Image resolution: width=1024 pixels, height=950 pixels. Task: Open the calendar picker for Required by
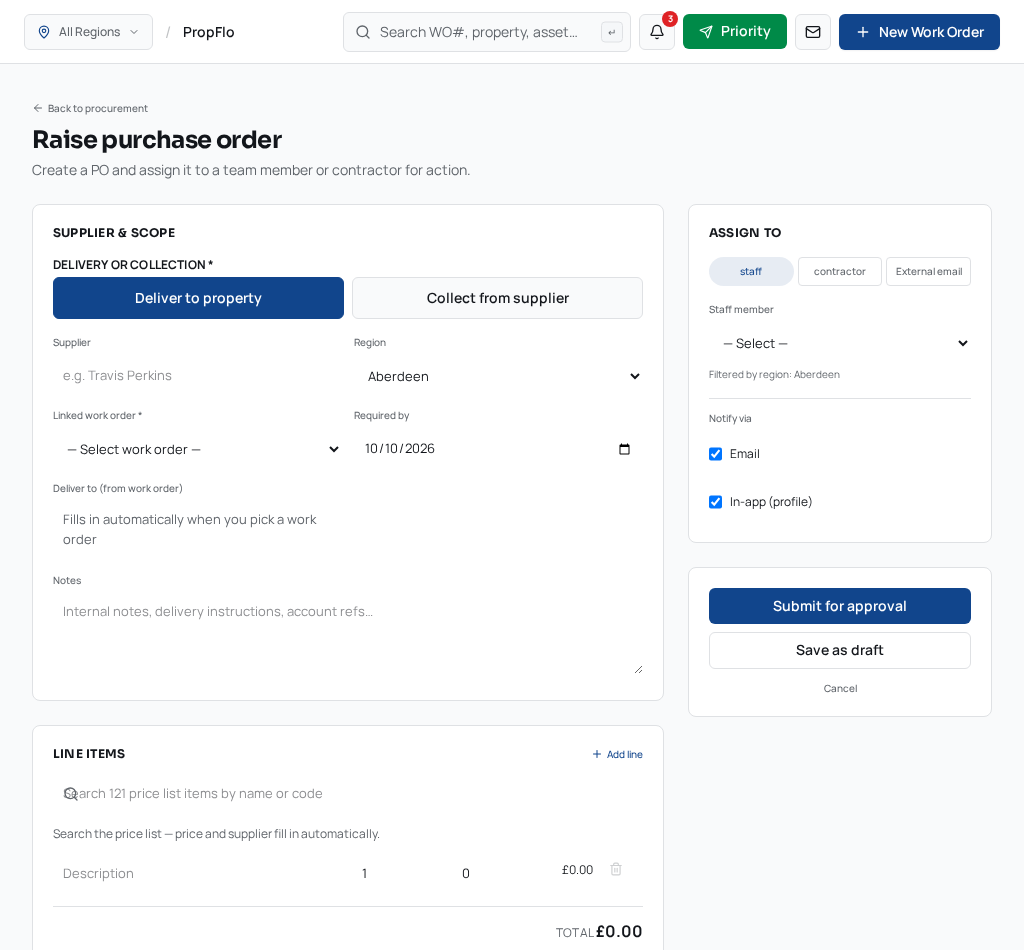tap(624, 449)
